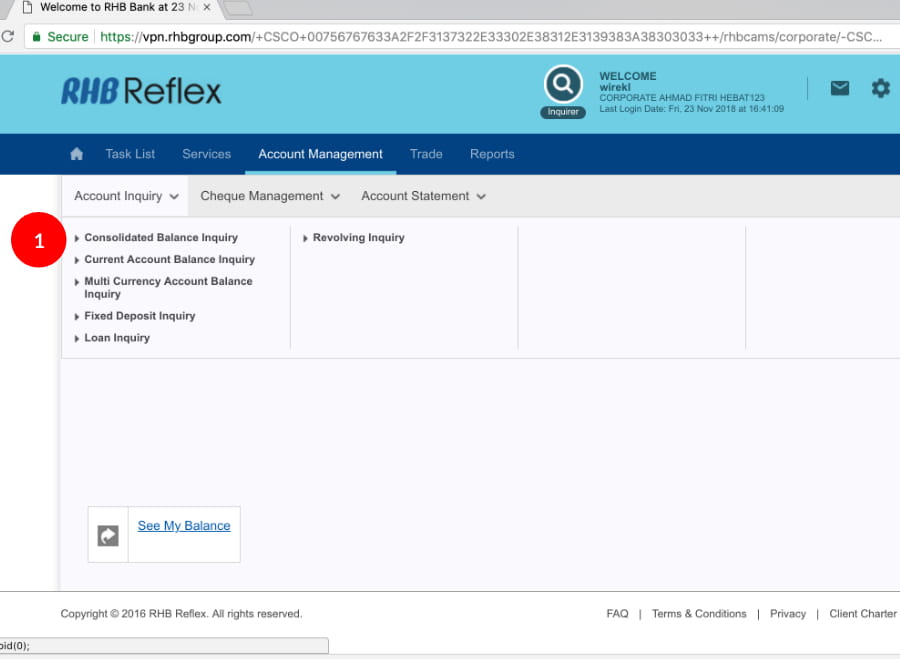The width and height of the screenshot is (900, 659).
Task: Open Revolving Inquiry
Action: (x=358, y=238)
